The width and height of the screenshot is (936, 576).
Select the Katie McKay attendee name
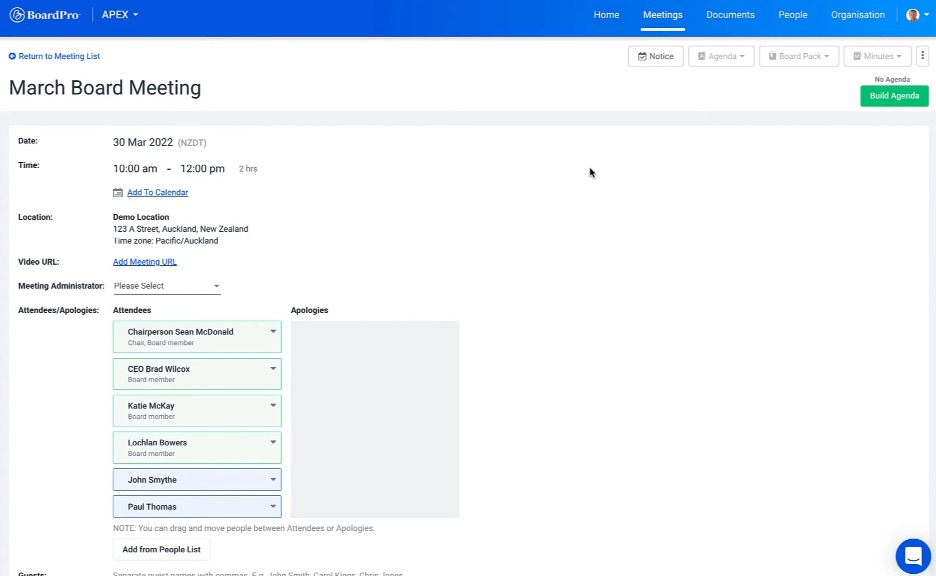point(151,406)
